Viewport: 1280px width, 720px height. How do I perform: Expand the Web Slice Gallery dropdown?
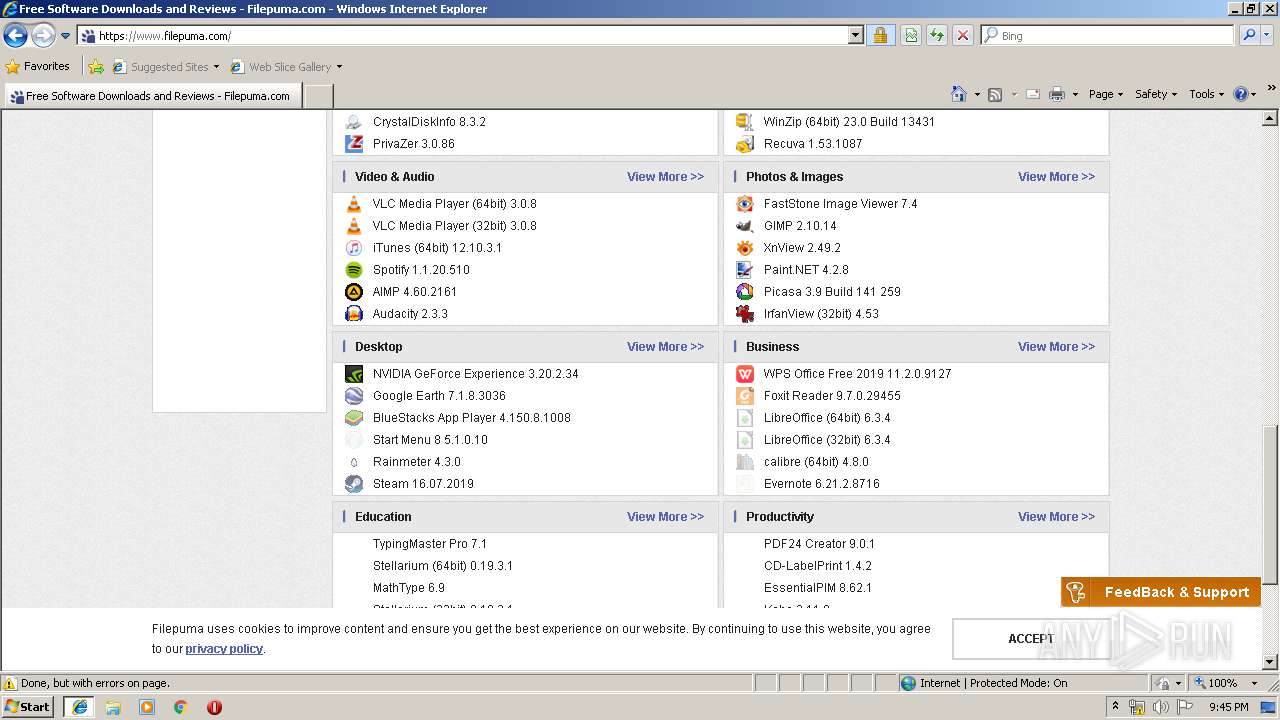[339, 67]
